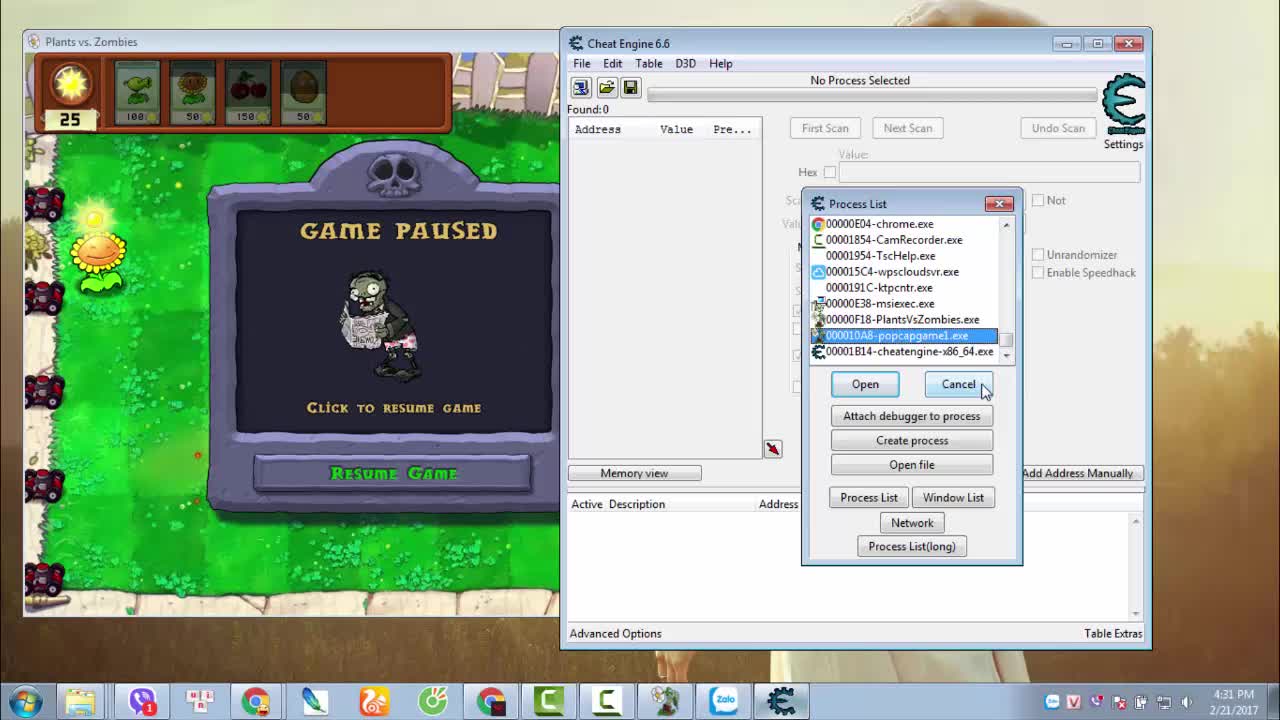The image size is (1280, 720).
Task: Select chrome.exe process entry
Action: click(x=904, y=224)
